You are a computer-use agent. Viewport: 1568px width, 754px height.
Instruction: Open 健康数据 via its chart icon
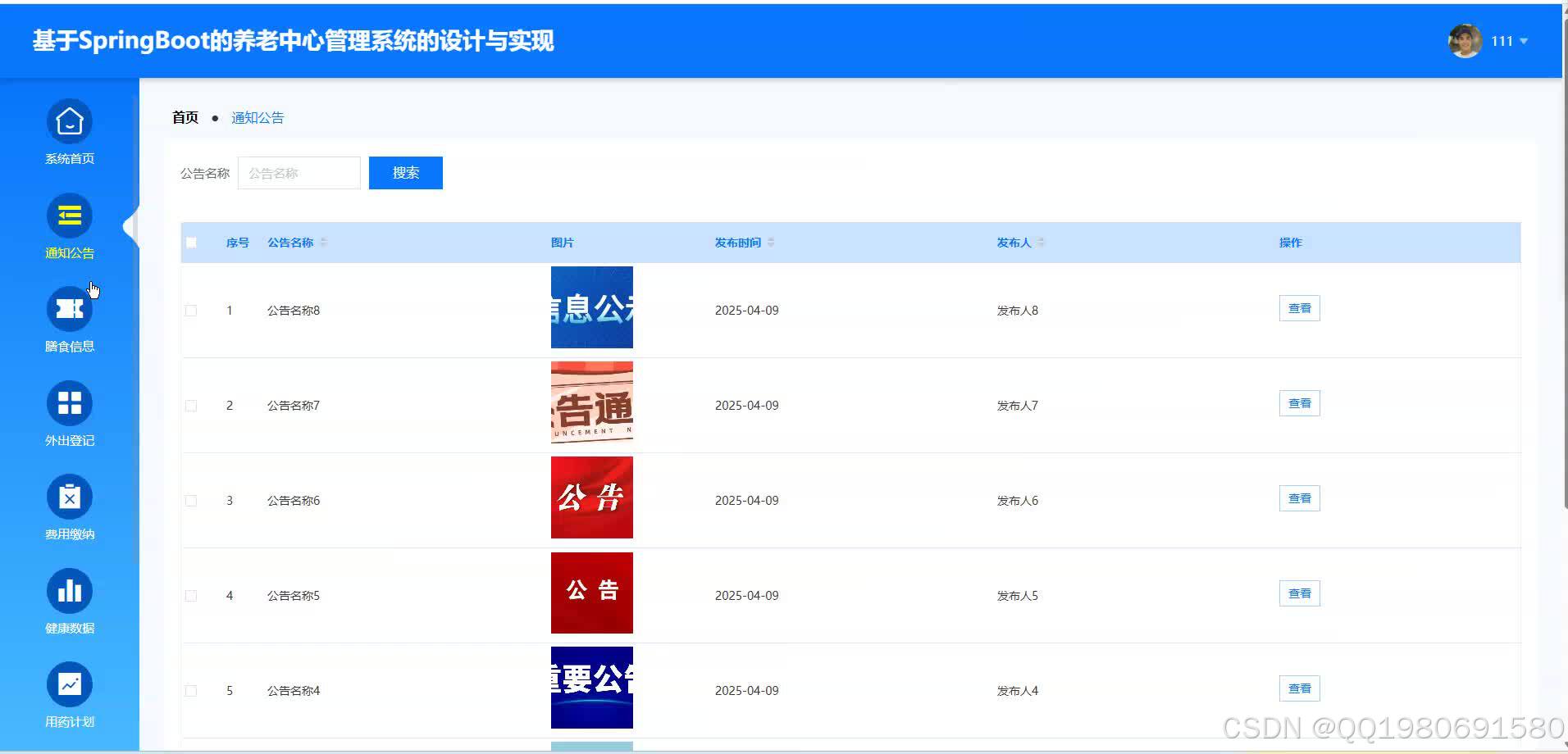pyautogui.click(x=70, y=590)
